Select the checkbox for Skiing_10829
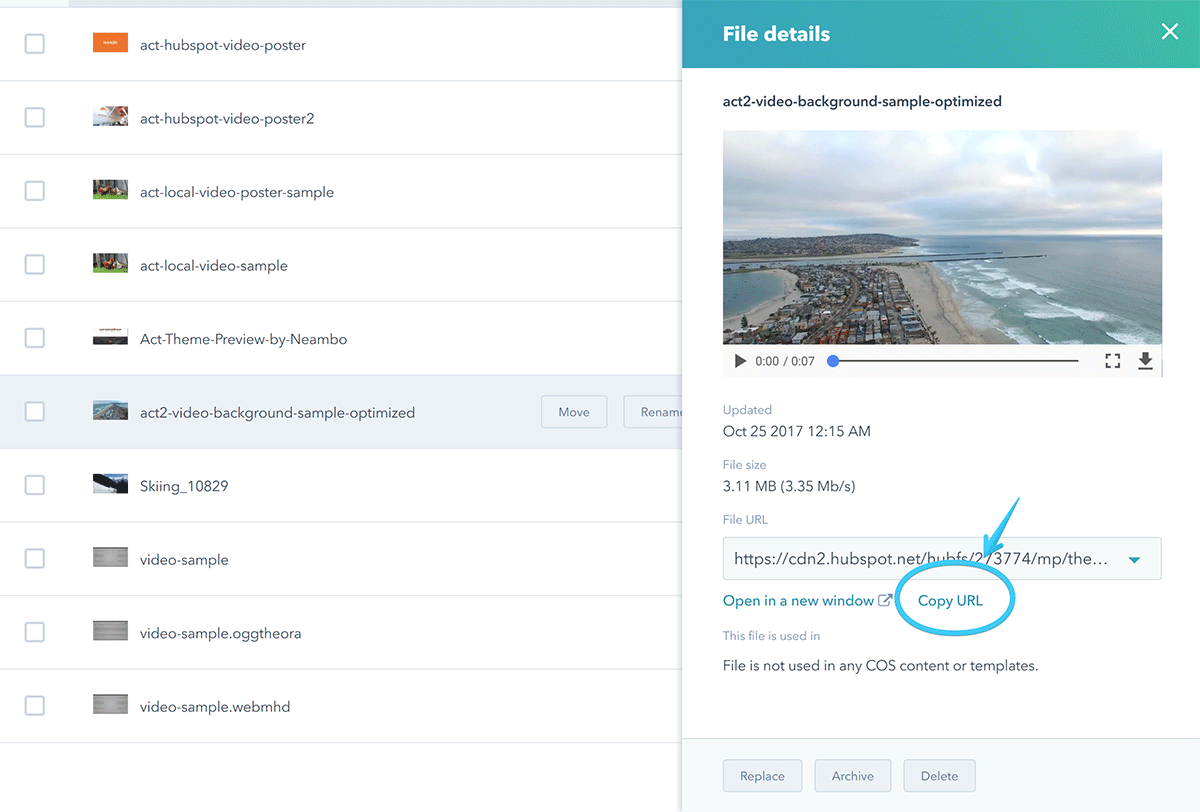Screen dimensions: 1200x812 36,485
